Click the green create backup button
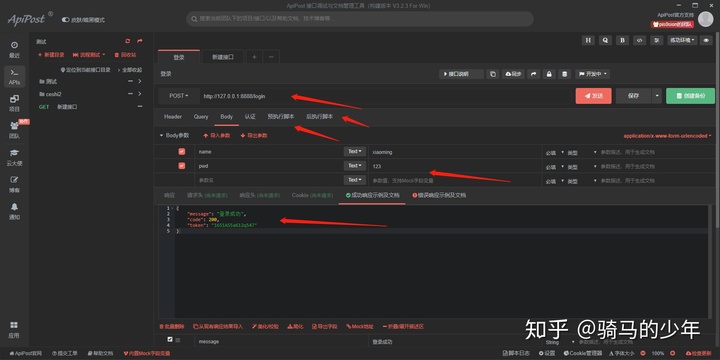 pyautogui.click(x=690, y=96)
